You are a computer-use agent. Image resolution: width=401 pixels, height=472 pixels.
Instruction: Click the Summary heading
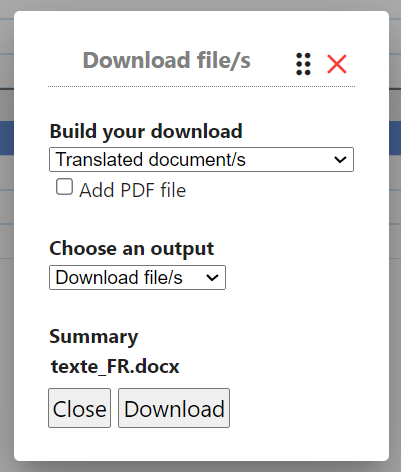click(x=94, y=337)
